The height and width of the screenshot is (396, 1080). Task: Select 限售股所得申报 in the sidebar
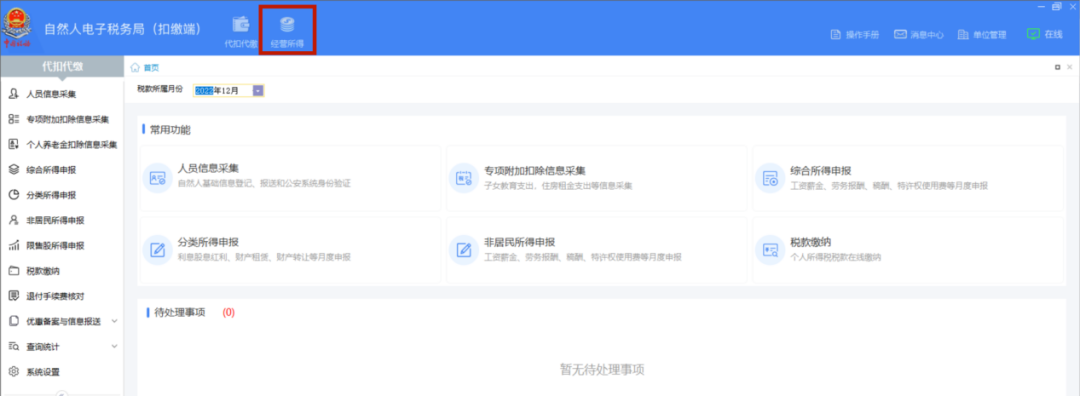pos(62,245)
